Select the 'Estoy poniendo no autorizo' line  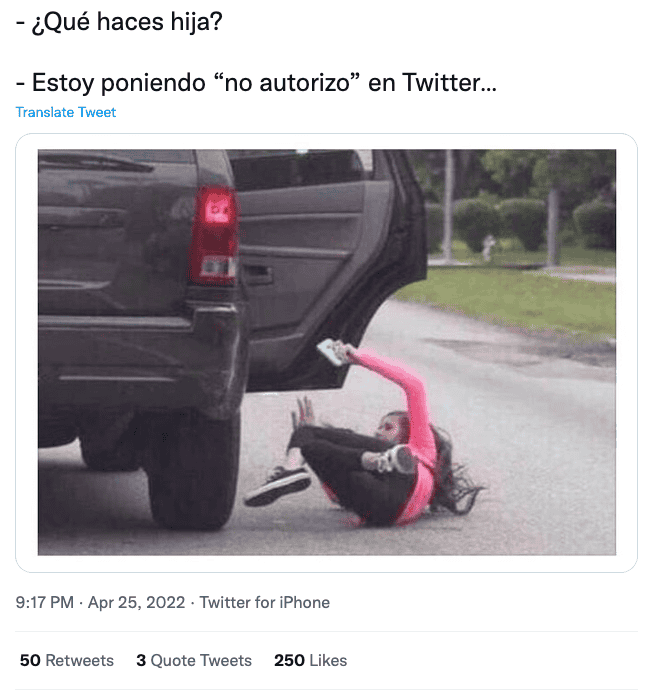click(256, 83)
